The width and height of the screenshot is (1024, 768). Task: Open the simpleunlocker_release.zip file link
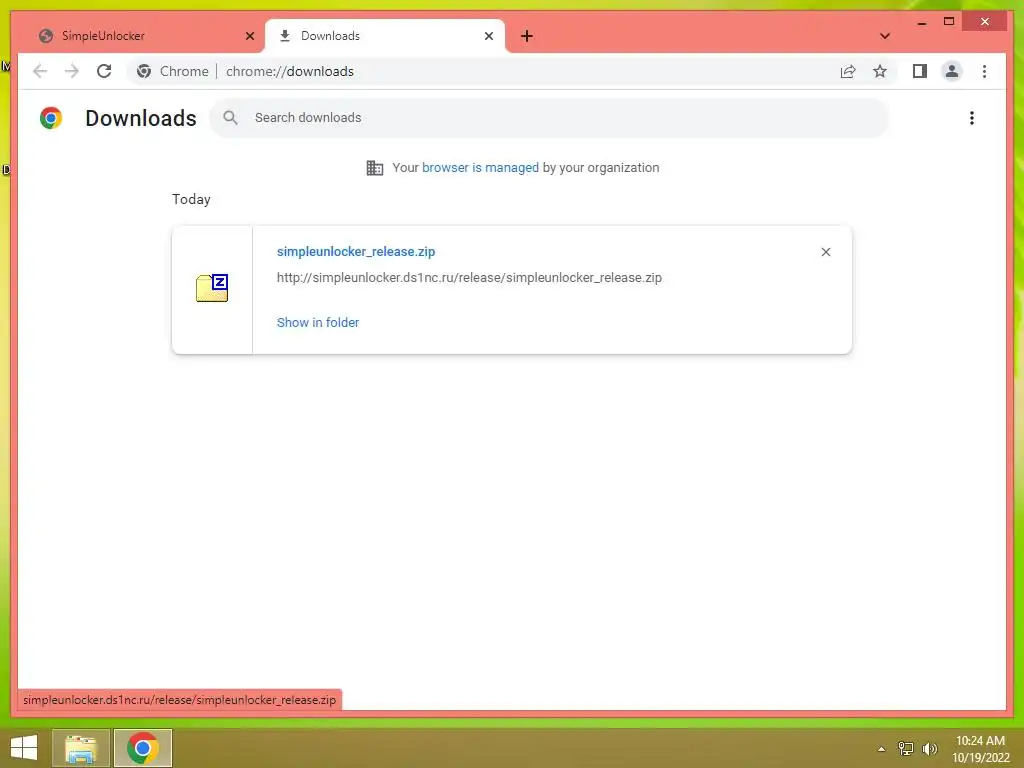[356, 251]
